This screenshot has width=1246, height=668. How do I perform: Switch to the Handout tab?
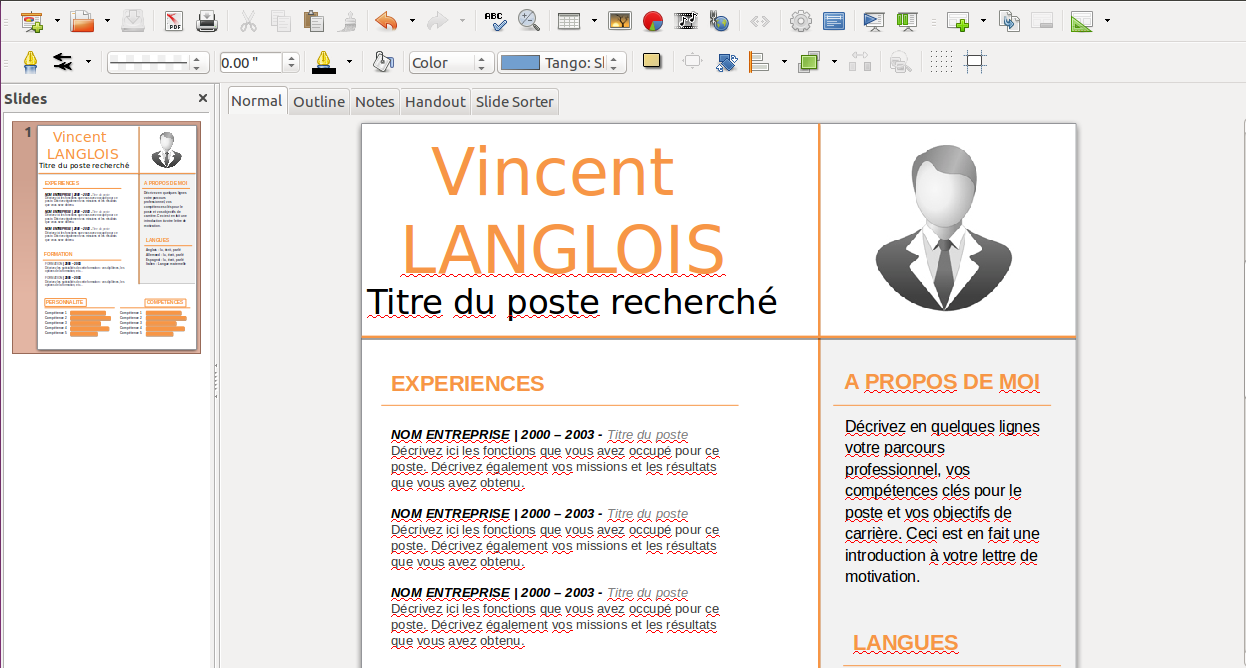tap(436, 101)
